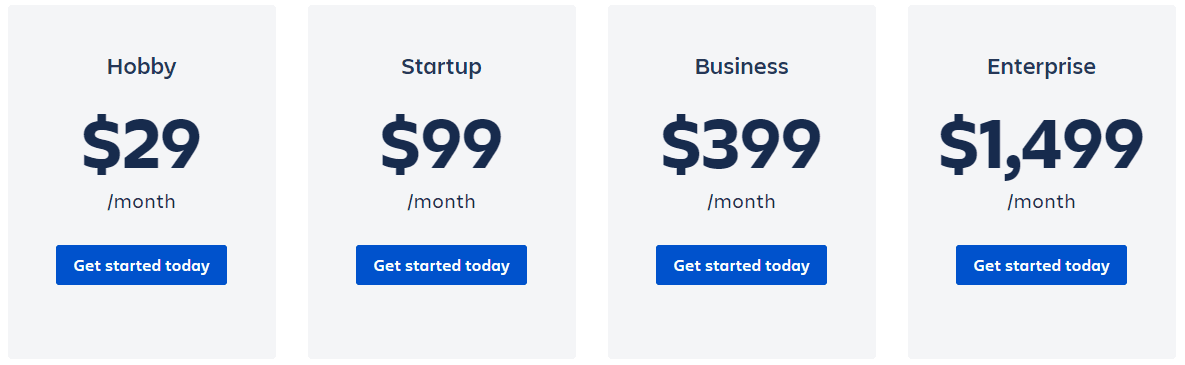Click /month label beneath $99

441,202
